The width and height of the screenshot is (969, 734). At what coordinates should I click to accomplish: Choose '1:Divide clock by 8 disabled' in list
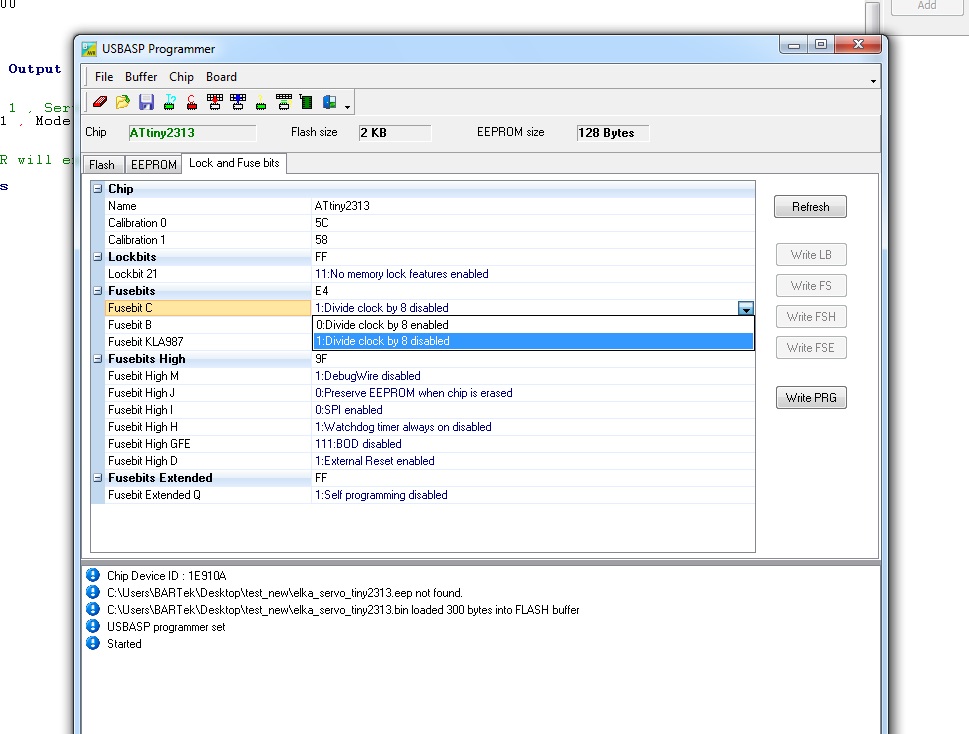point(533,341)
